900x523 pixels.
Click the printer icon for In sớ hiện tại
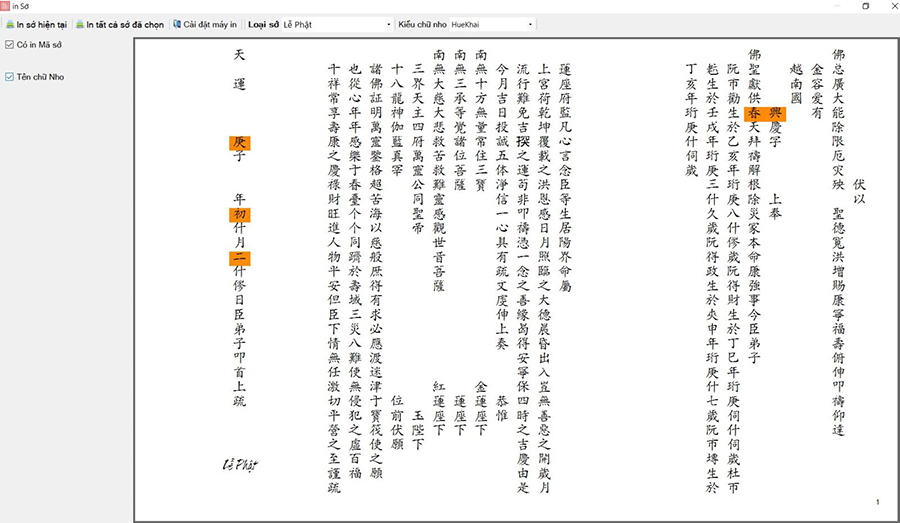(x=10, y=25)
